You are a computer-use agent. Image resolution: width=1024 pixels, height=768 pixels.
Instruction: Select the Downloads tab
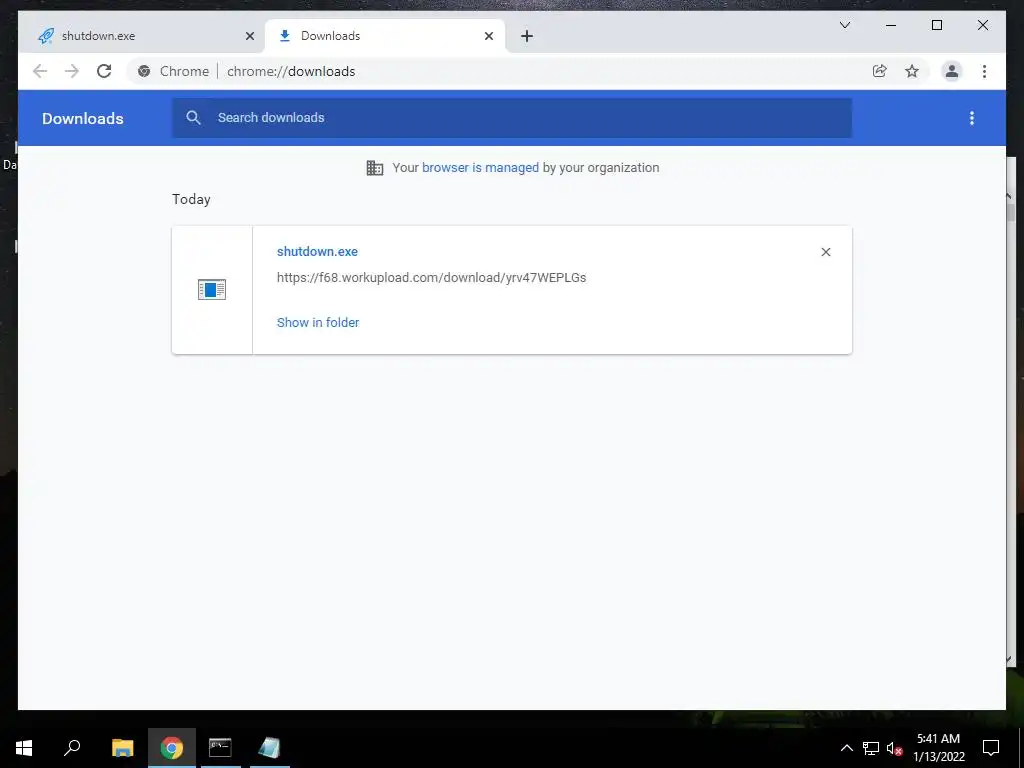(385, 36)
